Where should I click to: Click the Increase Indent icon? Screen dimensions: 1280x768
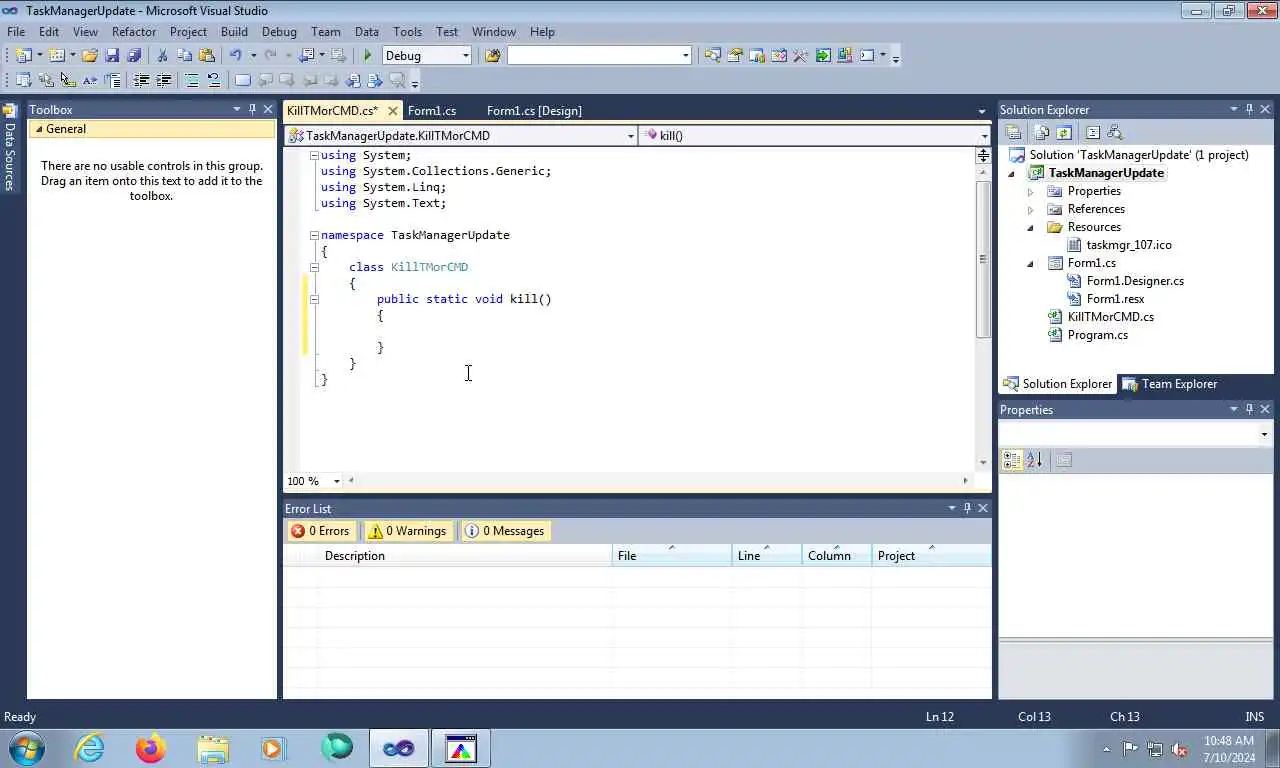point(163,80)
